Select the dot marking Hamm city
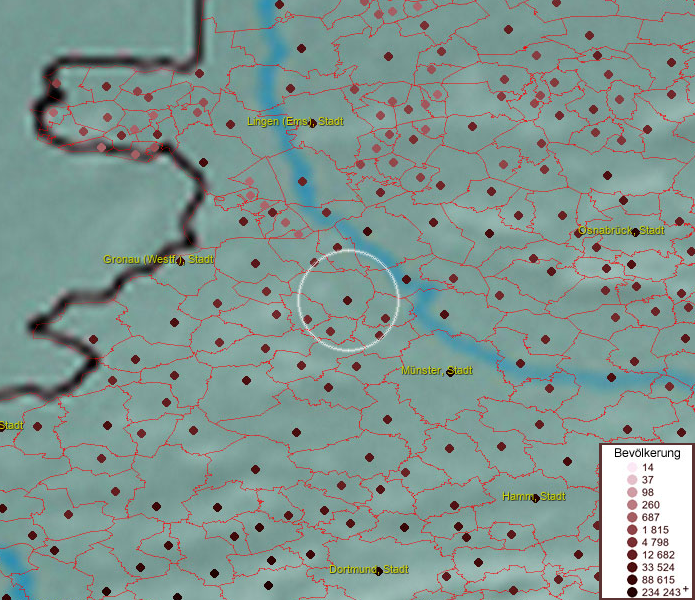The height and width of the screenshot is (600, 695). click(535, 499)
